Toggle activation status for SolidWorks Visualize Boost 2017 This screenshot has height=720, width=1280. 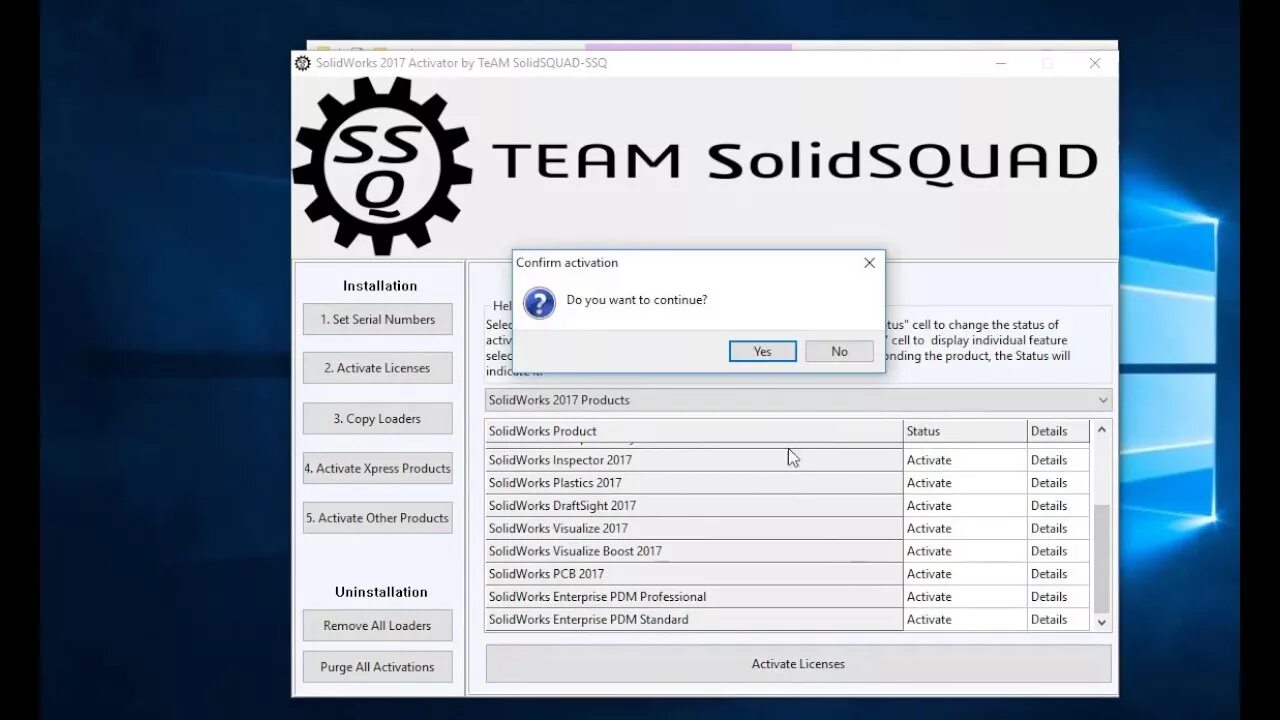click(x=928, y=551)
